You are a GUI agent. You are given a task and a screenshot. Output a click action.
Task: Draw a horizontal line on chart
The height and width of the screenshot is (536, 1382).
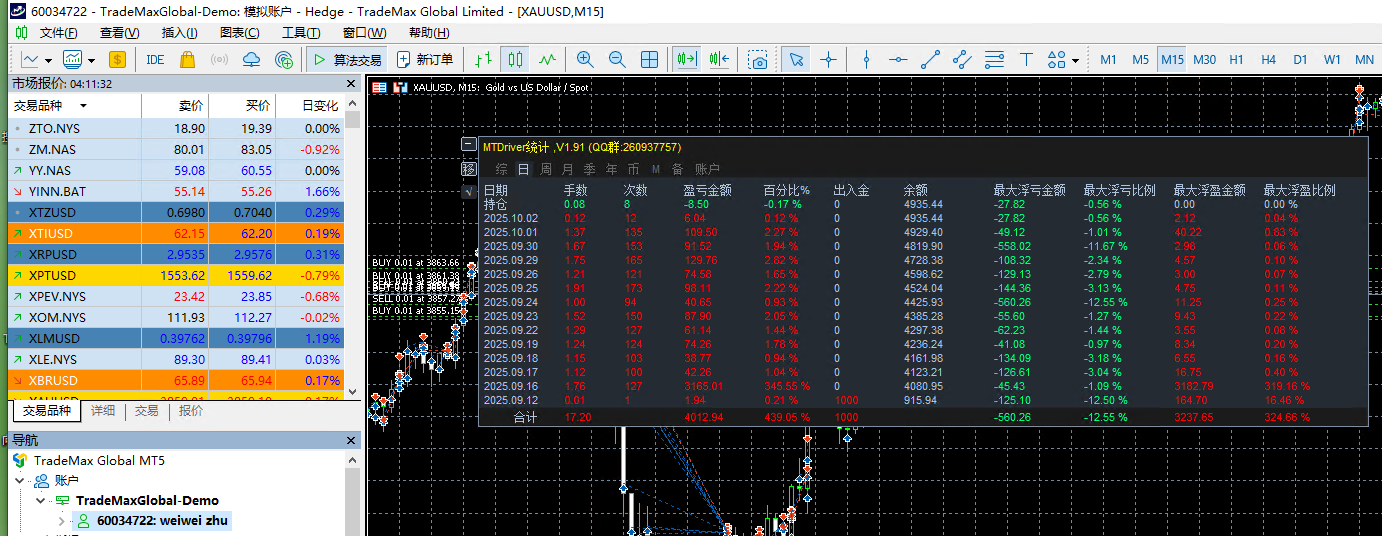[898, 60]
